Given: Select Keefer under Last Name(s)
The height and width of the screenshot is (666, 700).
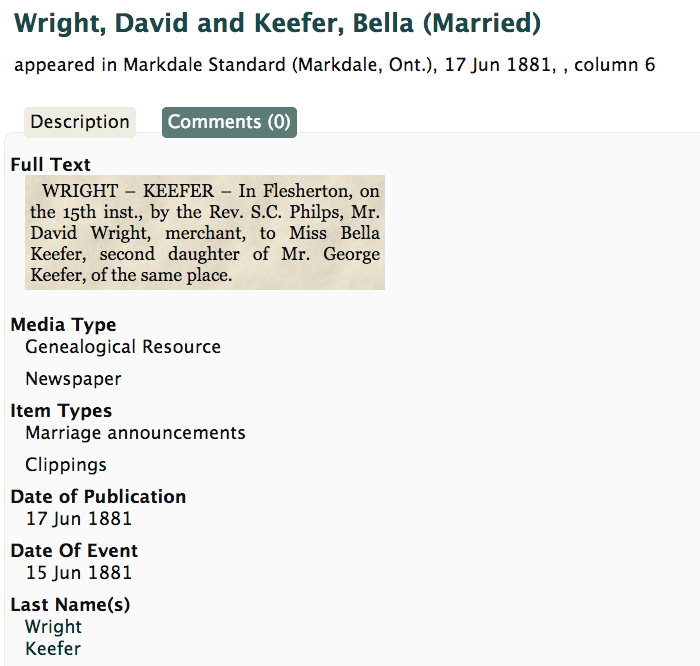Looking at the screenshot, I should (53, 649).
